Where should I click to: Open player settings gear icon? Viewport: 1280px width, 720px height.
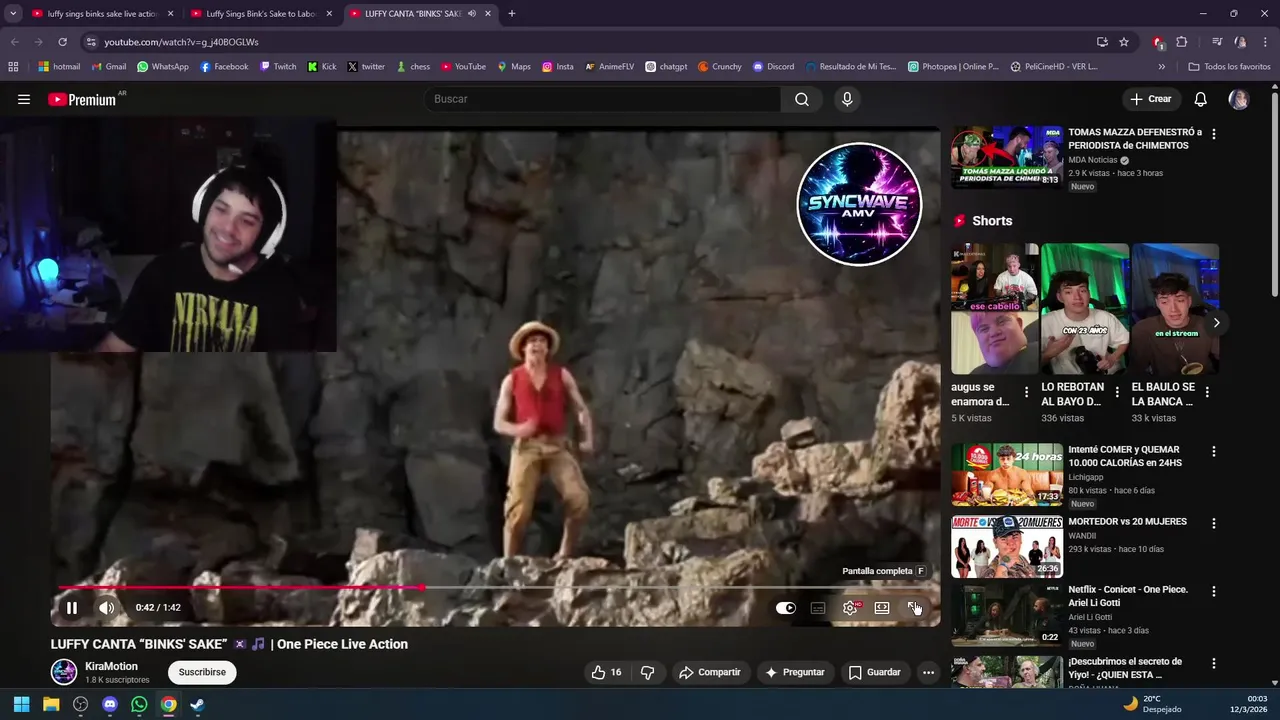click(850, 608)
